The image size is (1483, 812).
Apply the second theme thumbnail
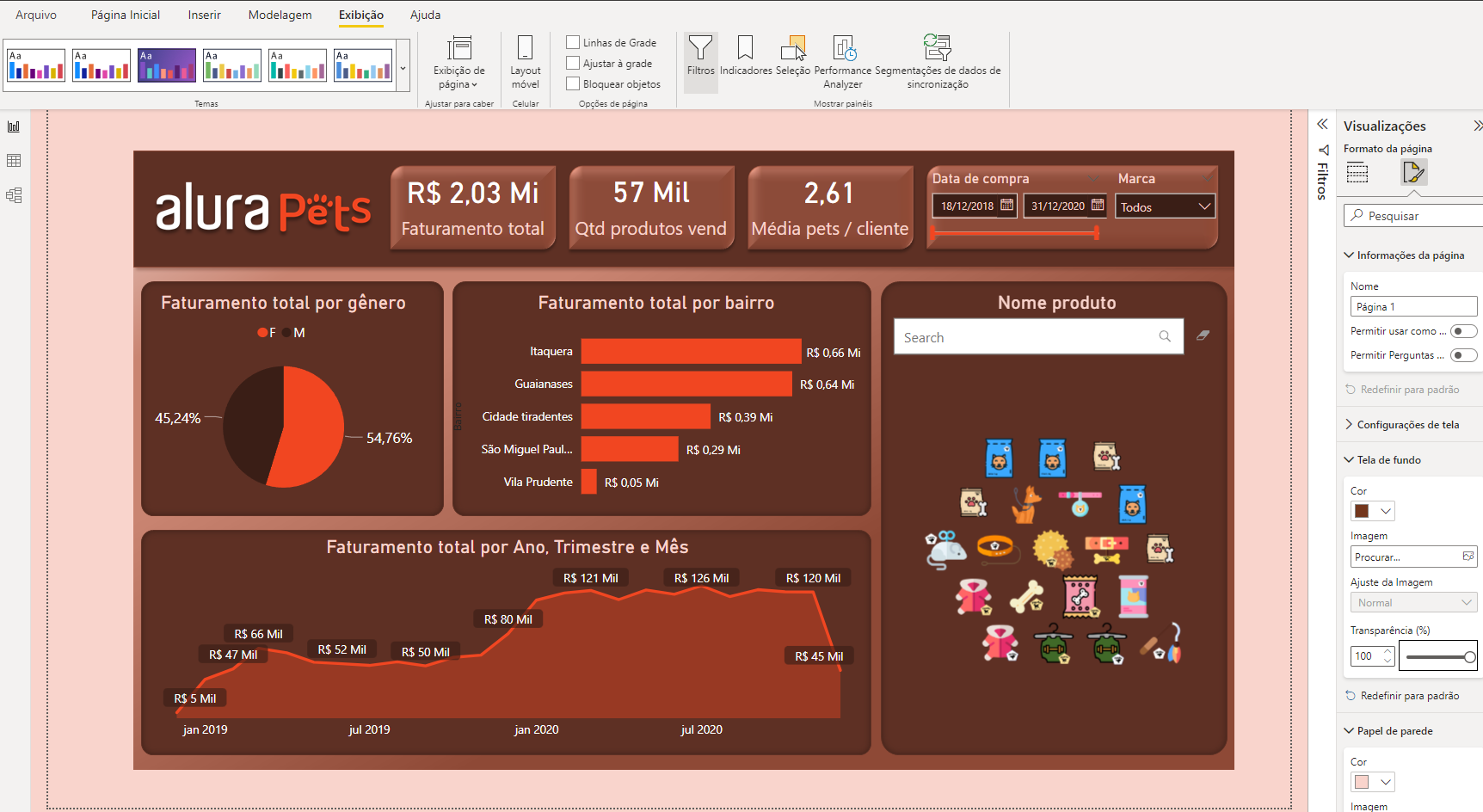coord(102,65)
